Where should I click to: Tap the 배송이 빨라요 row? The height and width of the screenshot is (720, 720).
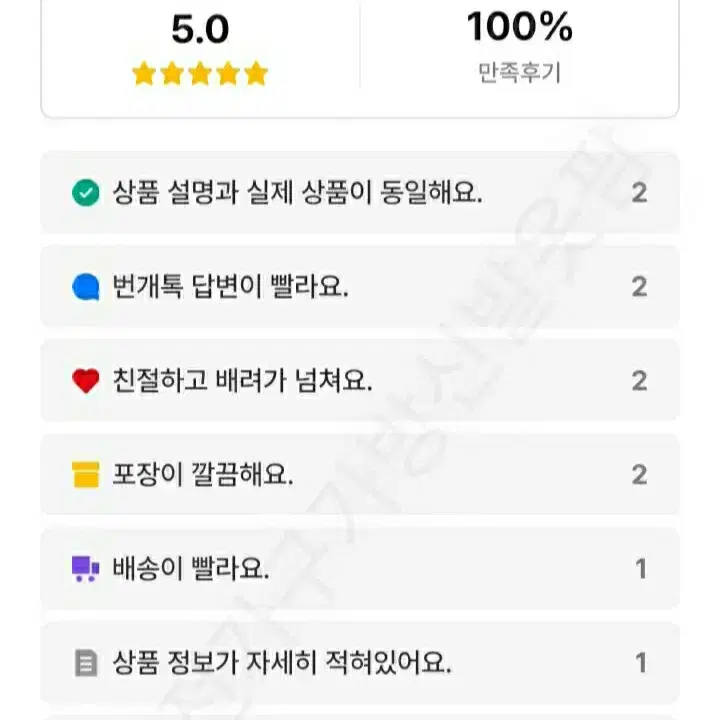360,568
